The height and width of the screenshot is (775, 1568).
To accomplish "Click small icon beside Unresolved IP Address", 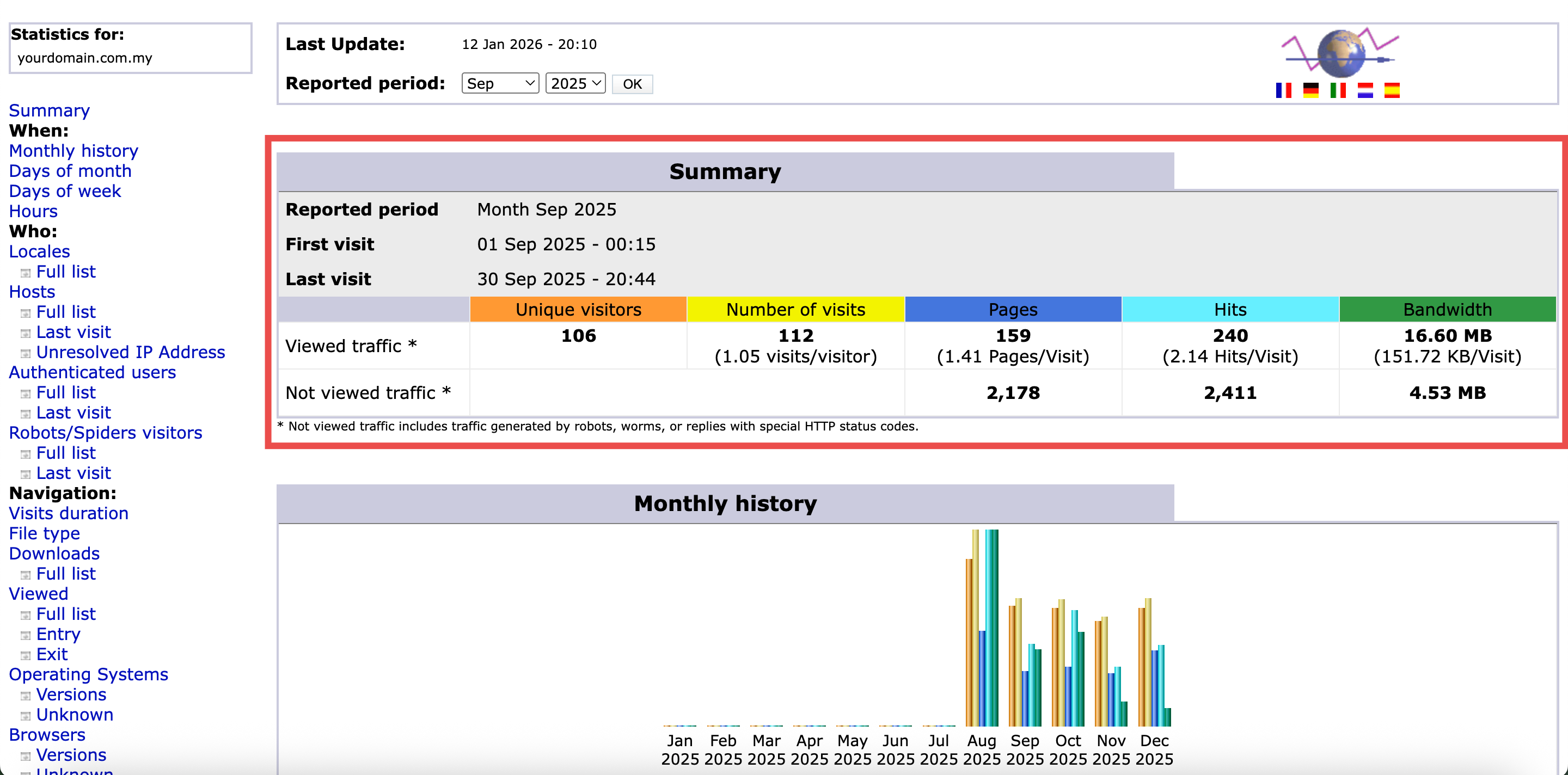I will [x=26, y=353].
